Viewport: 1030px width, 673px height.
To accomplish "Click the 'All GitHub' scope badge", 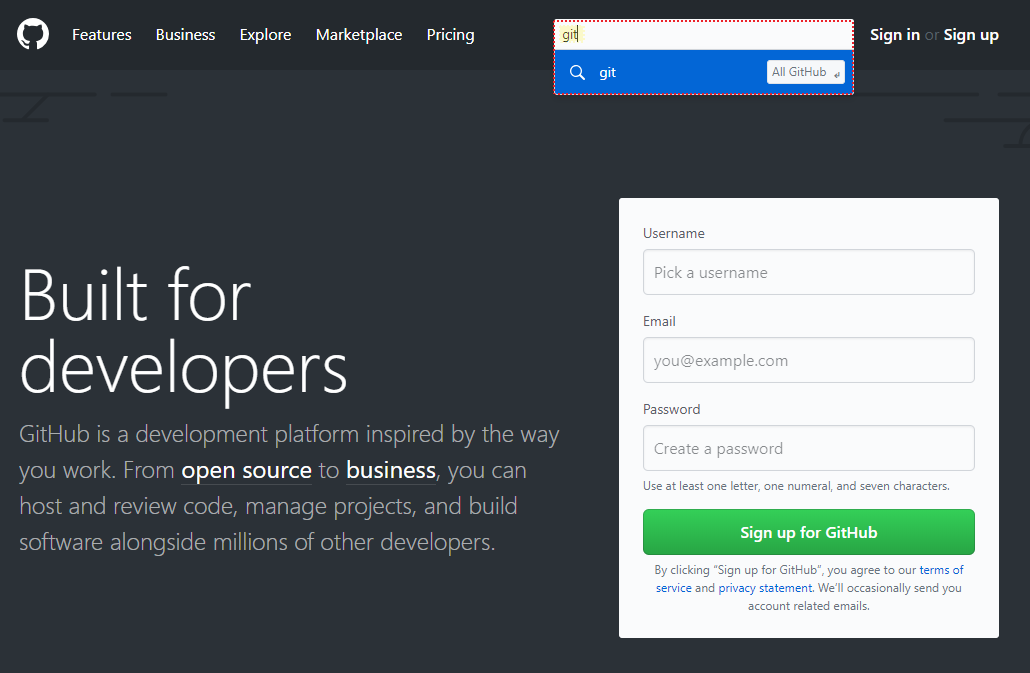I will pos(805,72).
